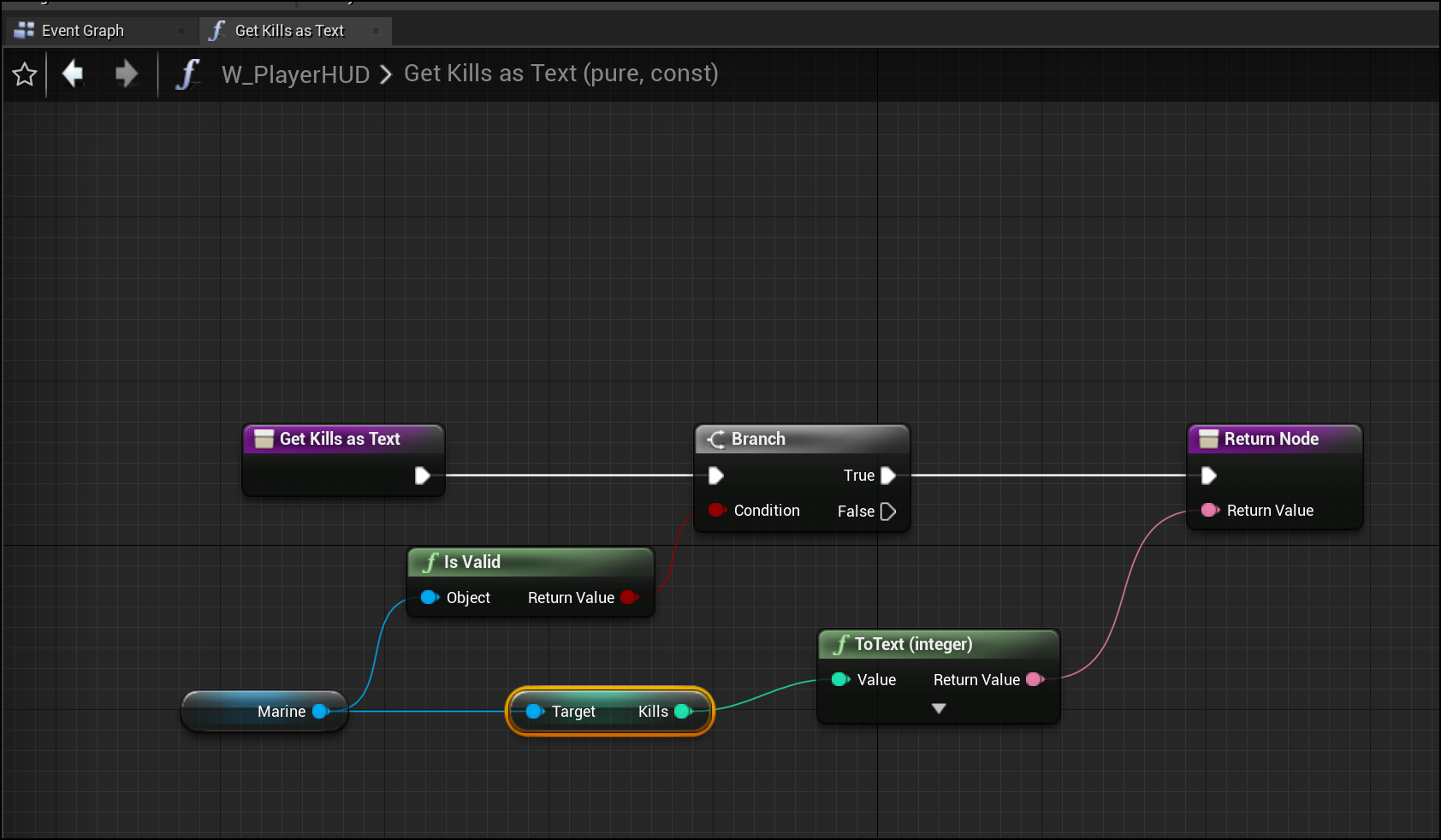Click the ToText Value input pin
Image resolution: width=1441 pixels, height=840 pixels.
click(x=840, y=679)
